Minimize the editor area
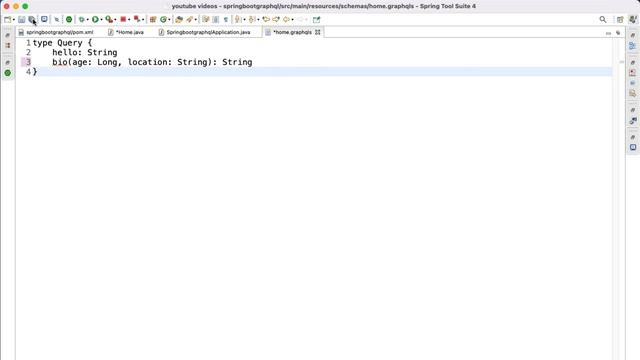The width and height of the screenshot is (640, 360). tap(609, 33)
